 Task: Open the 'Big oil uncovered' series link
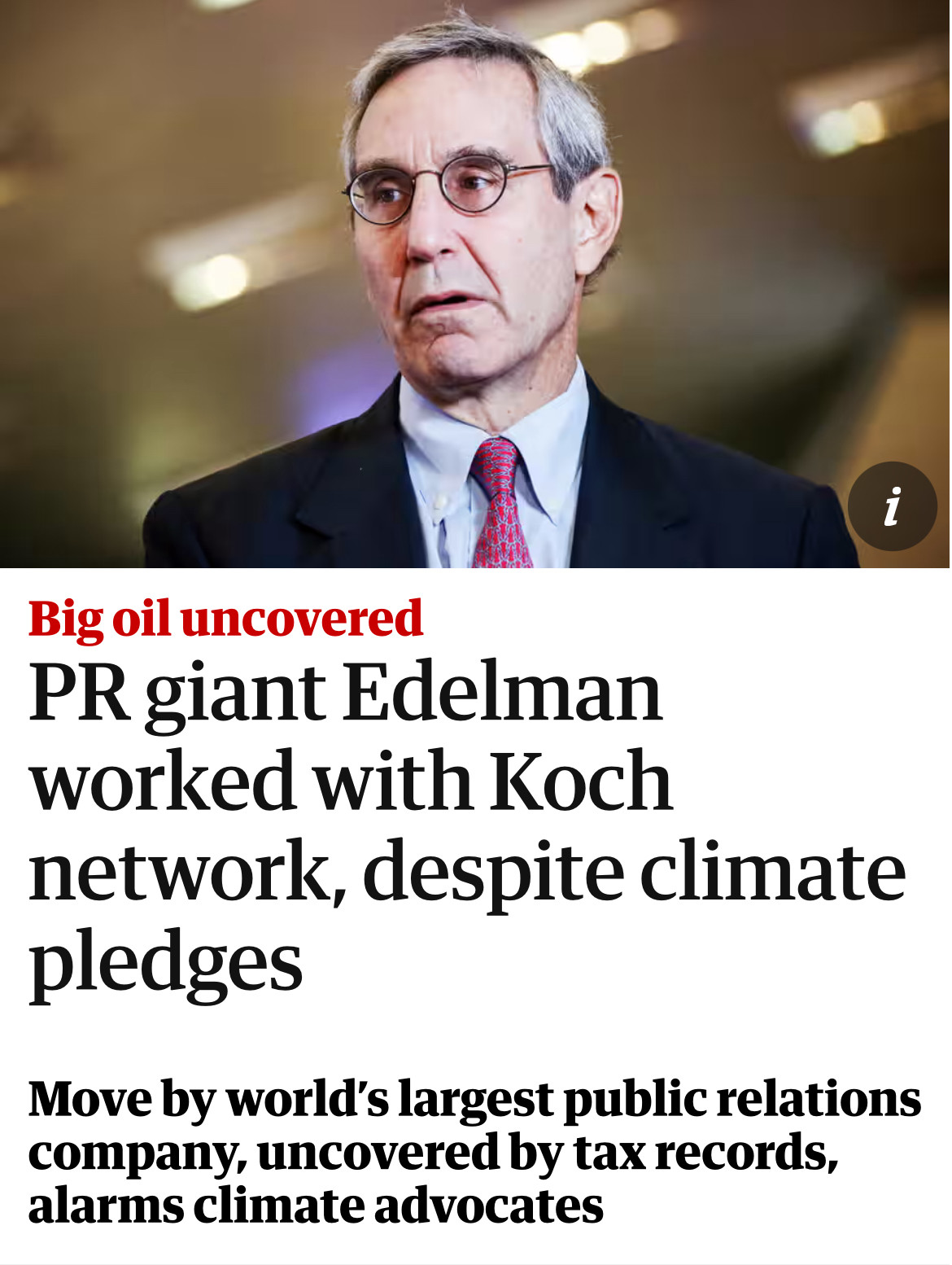point(225,619)
